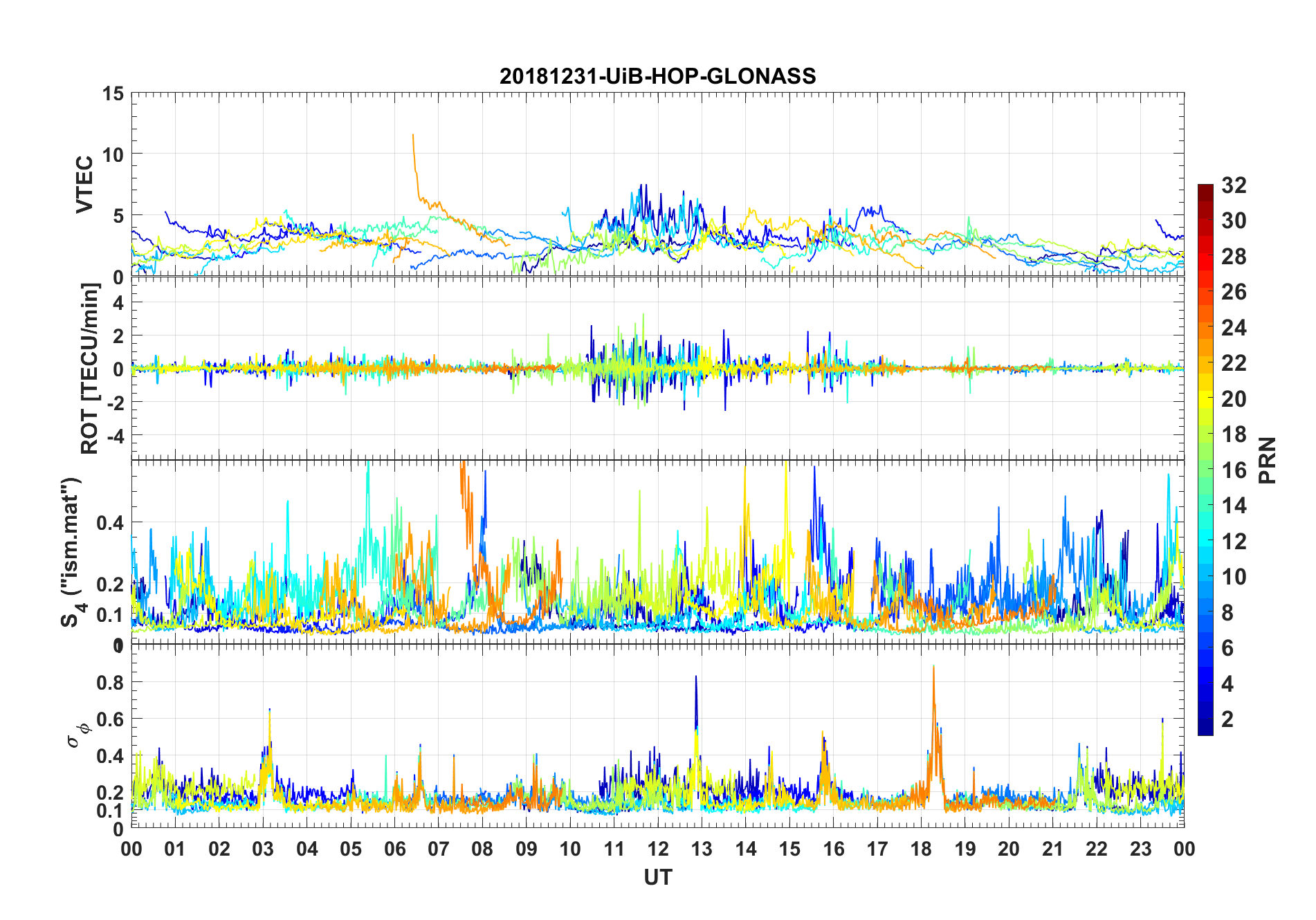This screenshot has width=1316, height=920.
Task: Click the plot title 20181231-UiB-HOP-GLONASS
Action: [x=657, y=75]
